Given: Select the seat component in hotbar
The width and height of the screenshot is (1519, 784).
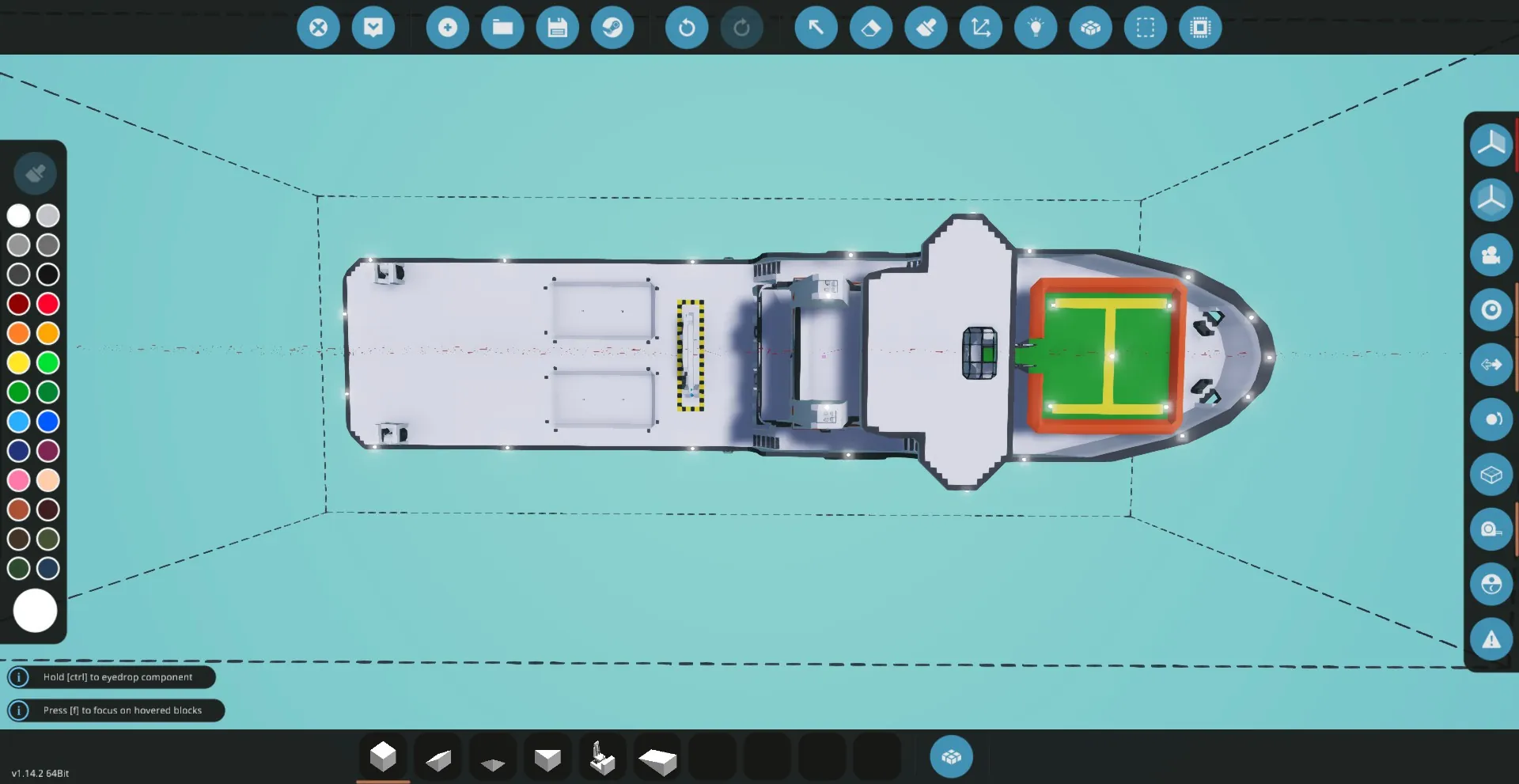Looking at the screenshot, I should 602,757.
